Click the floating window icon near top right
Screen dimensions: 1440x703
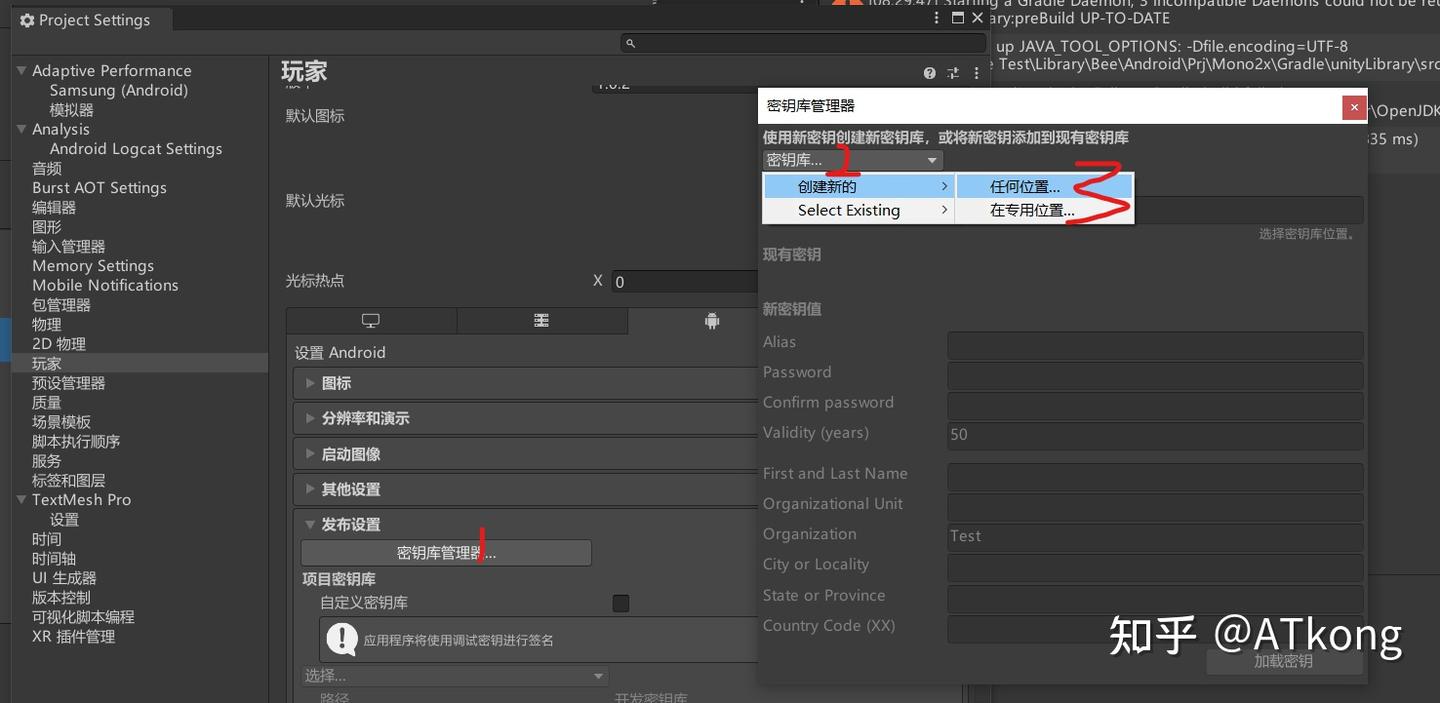point(957,17)
